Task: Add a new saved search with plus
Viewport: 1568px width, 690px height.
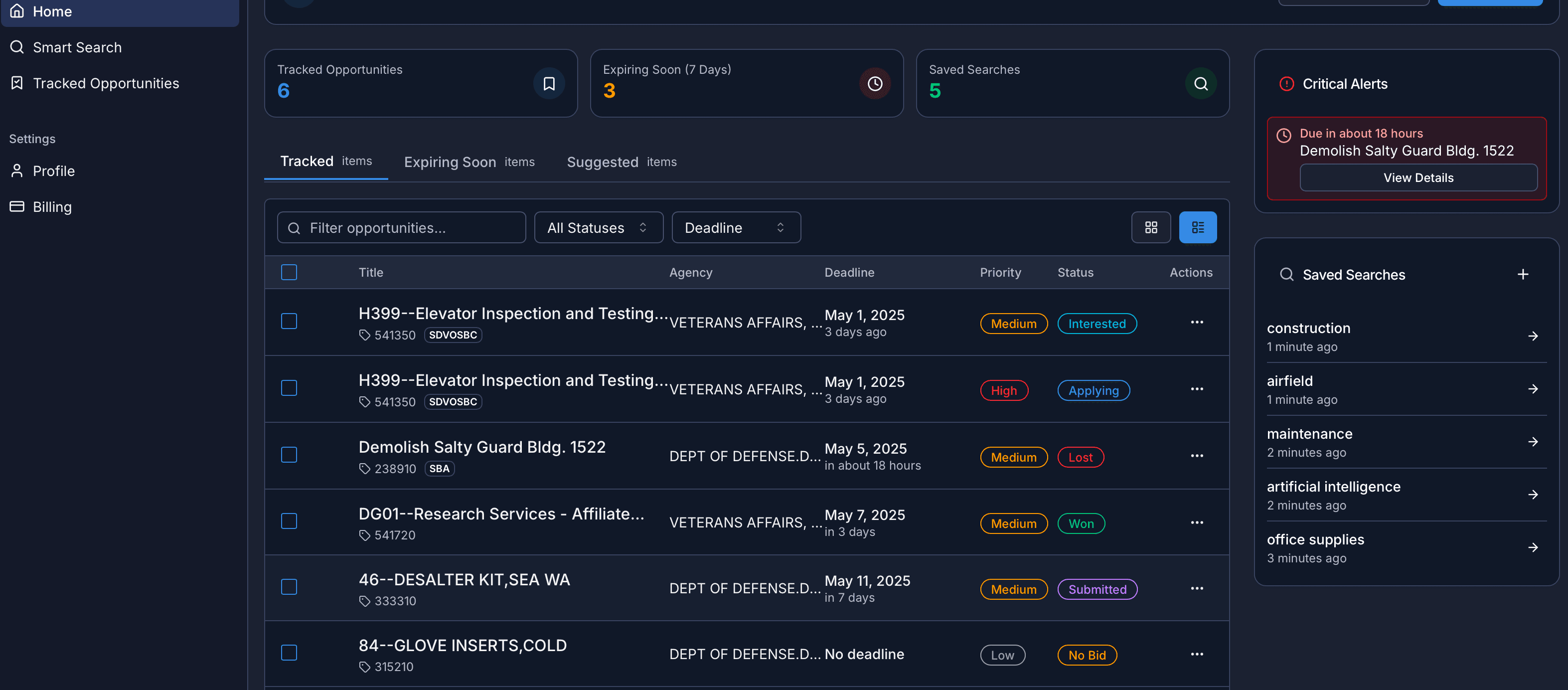Action: 1522,275
